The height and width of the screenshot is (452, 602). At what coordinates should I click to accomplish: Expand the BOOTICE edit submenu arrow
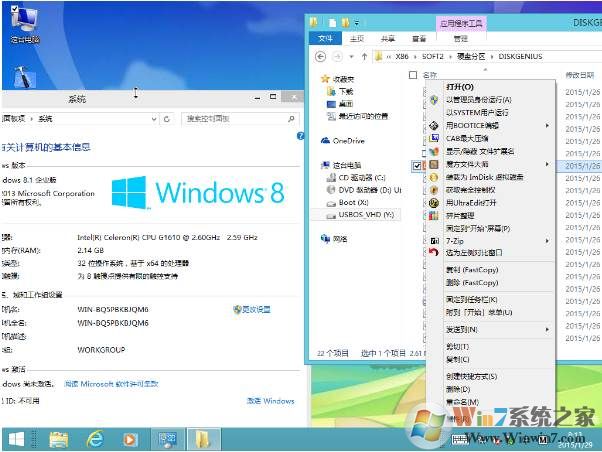(x=547, y=126)
